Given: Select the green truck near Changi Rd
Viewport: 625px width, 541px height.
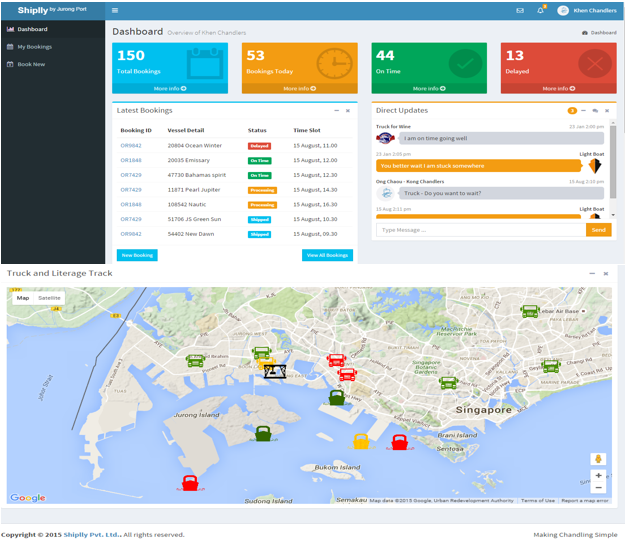Looking at the screenshot, I should (x=551, y=366).
